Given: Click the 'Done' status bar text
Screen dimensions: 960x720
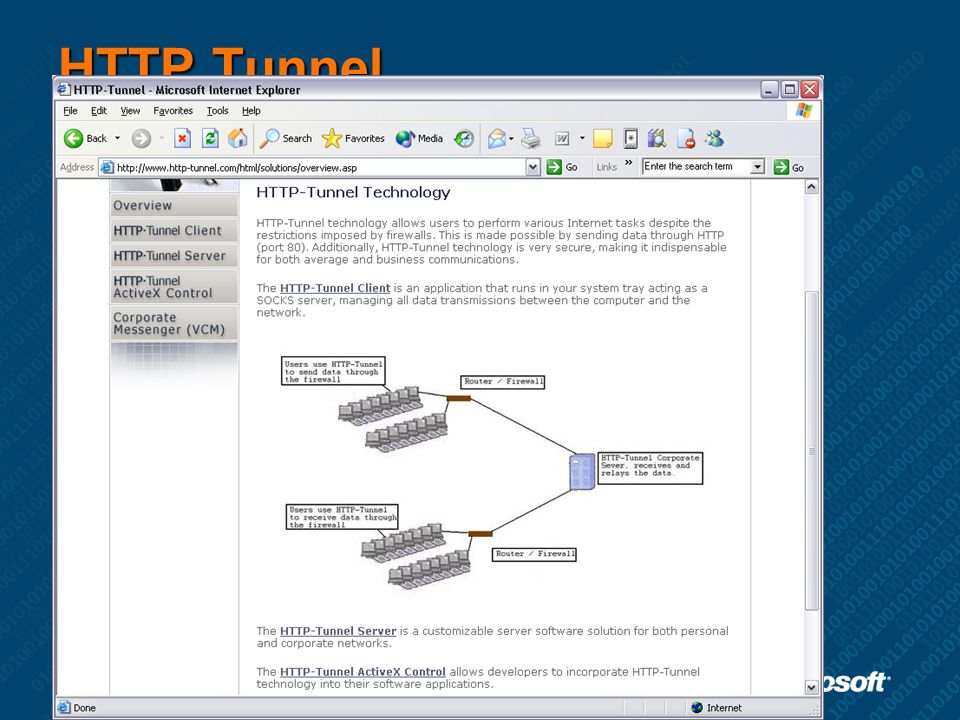Looking at the screenshot, I should [x=84, y=708].
